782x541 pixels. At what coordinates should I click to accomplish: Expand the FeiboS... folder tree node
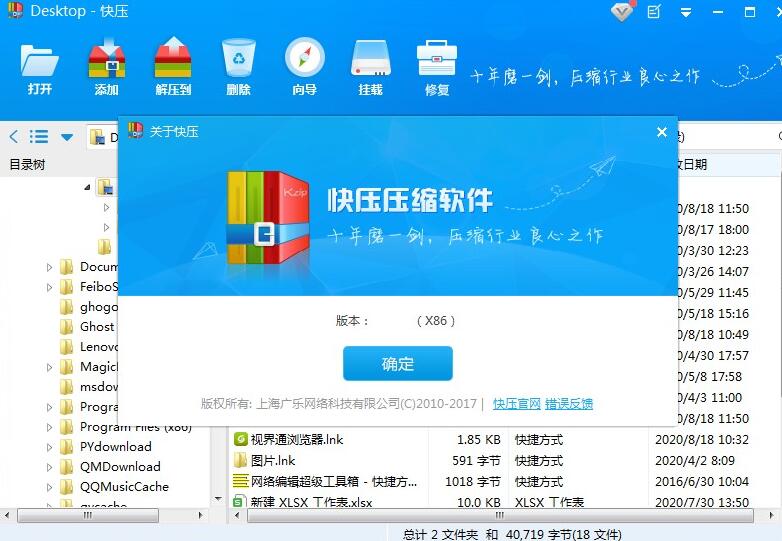49,287
